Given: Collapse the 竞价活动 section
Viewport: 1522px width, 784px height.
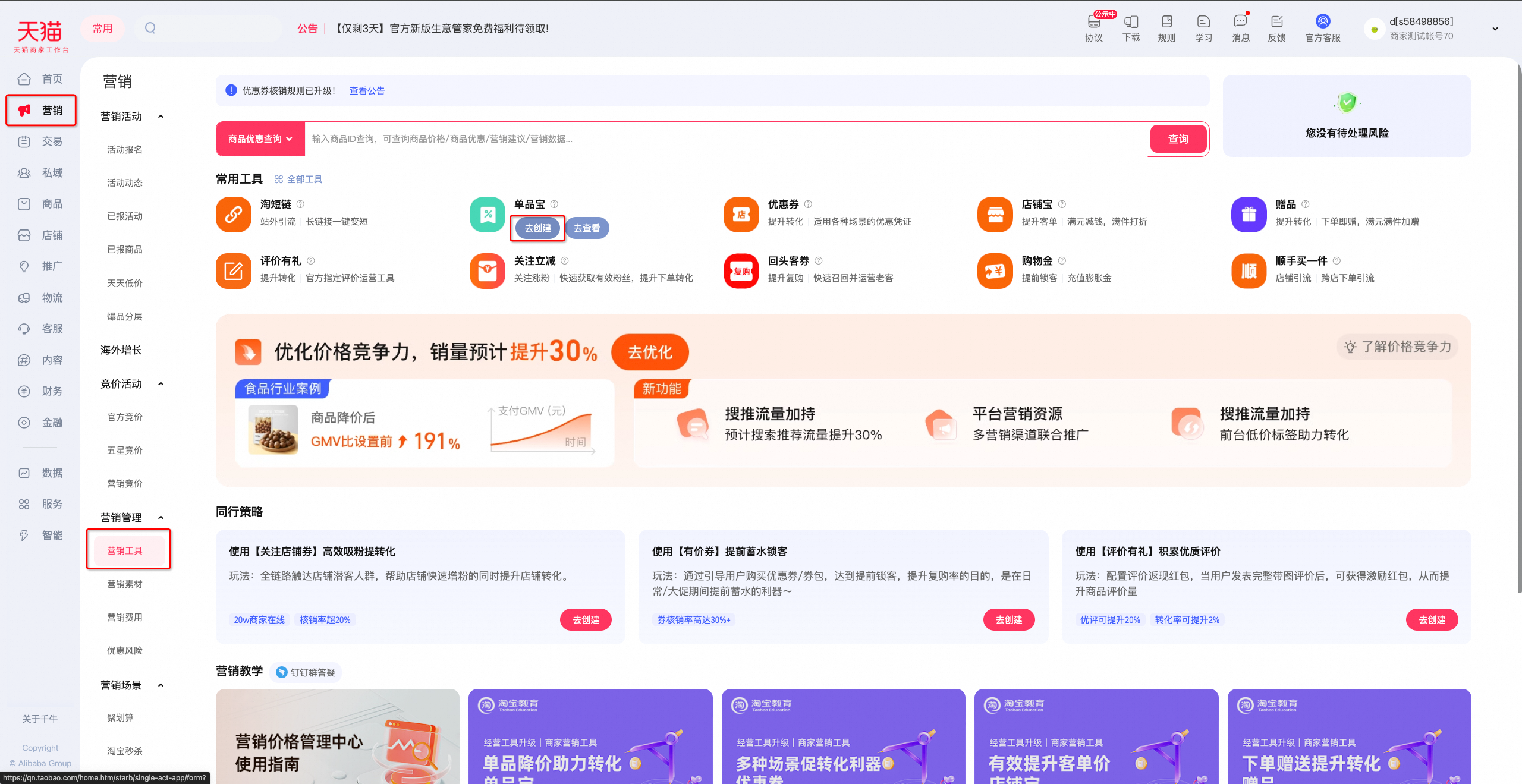Looking at the screenshot, I should coord(161,384).
